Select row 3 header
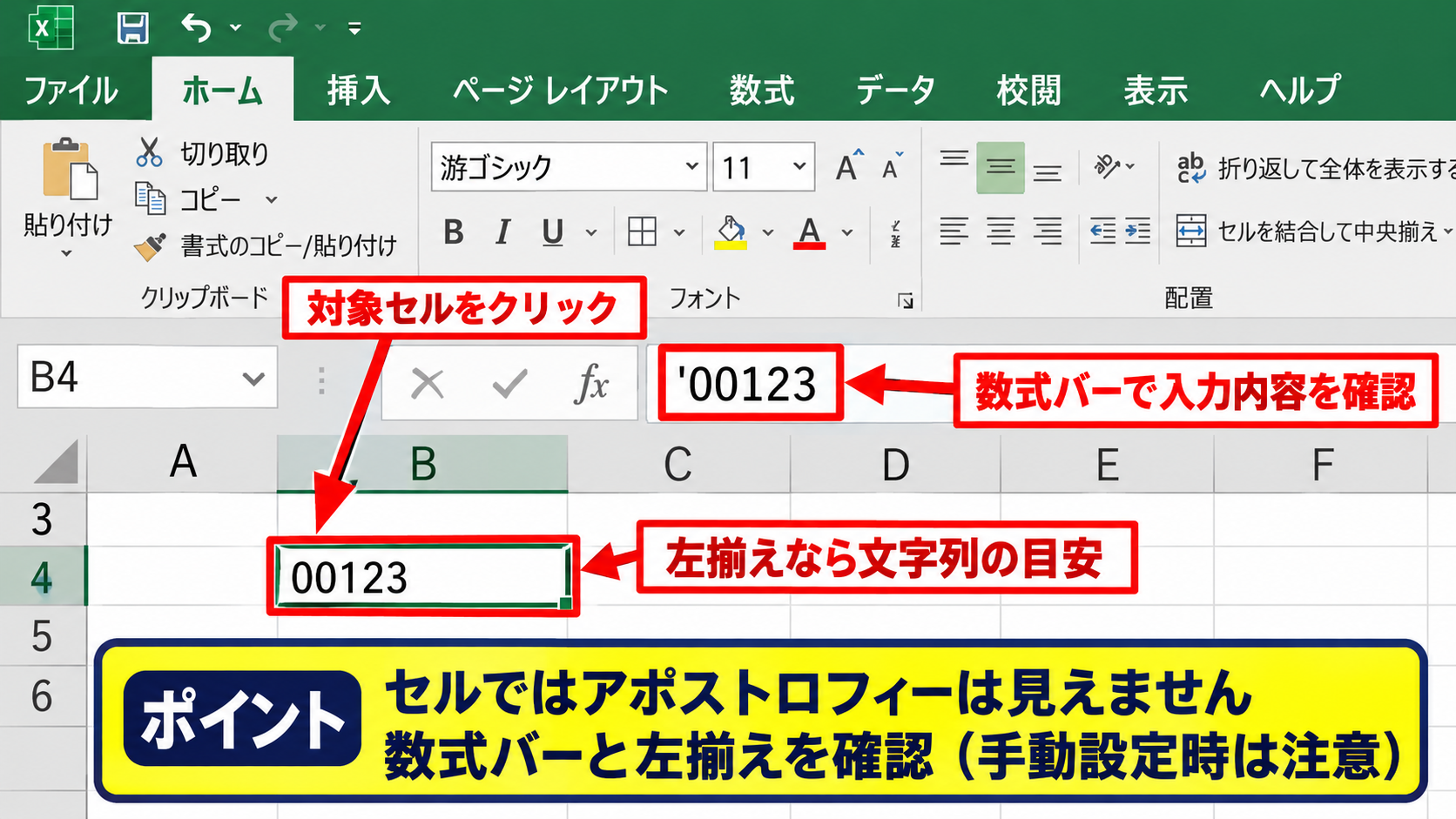The image size is (1456, 819). pos(42,520)
